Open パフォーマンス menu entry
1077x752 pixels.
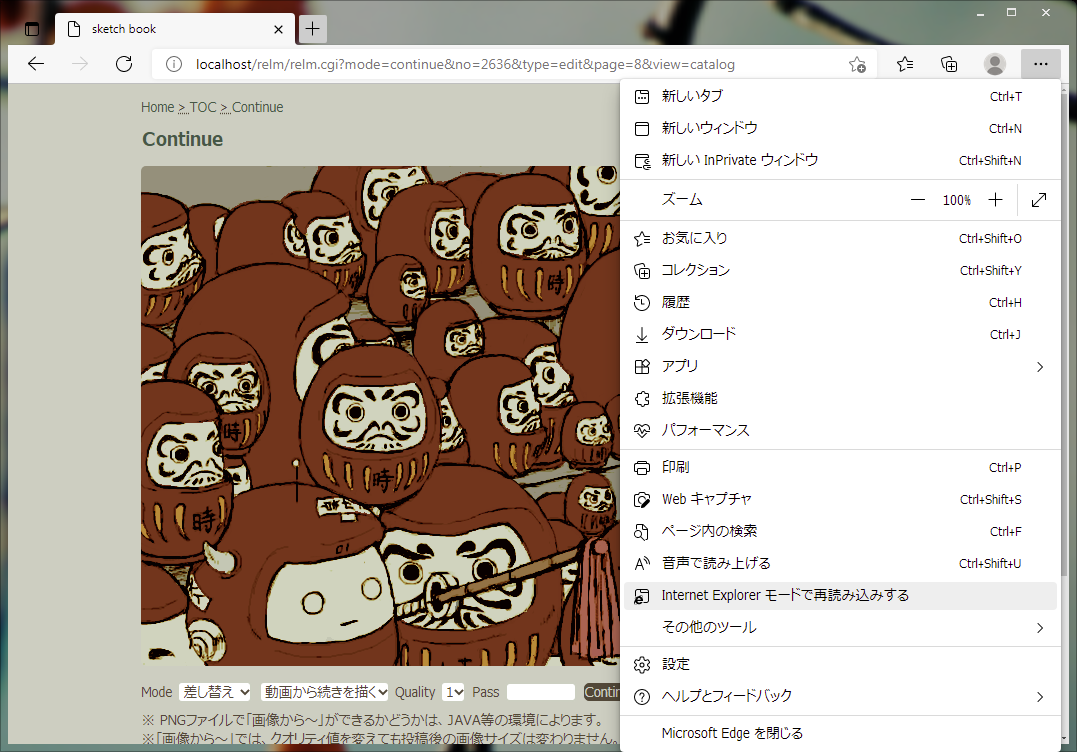840,431
